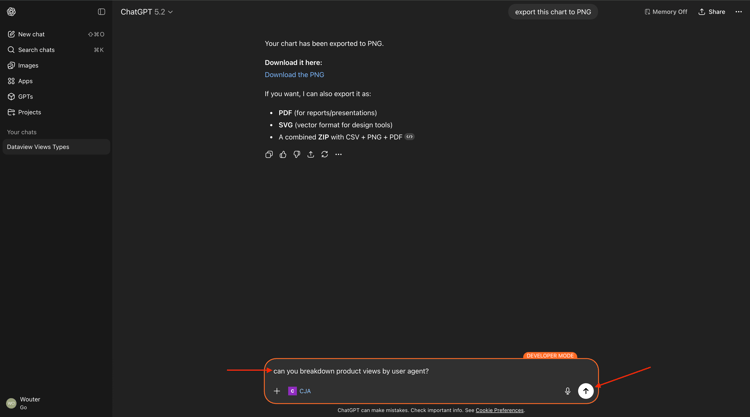This screenshot has width=750, height=417.
Task: Click the code citation badge after ZIP bullet
Action: tap(409, 137)
